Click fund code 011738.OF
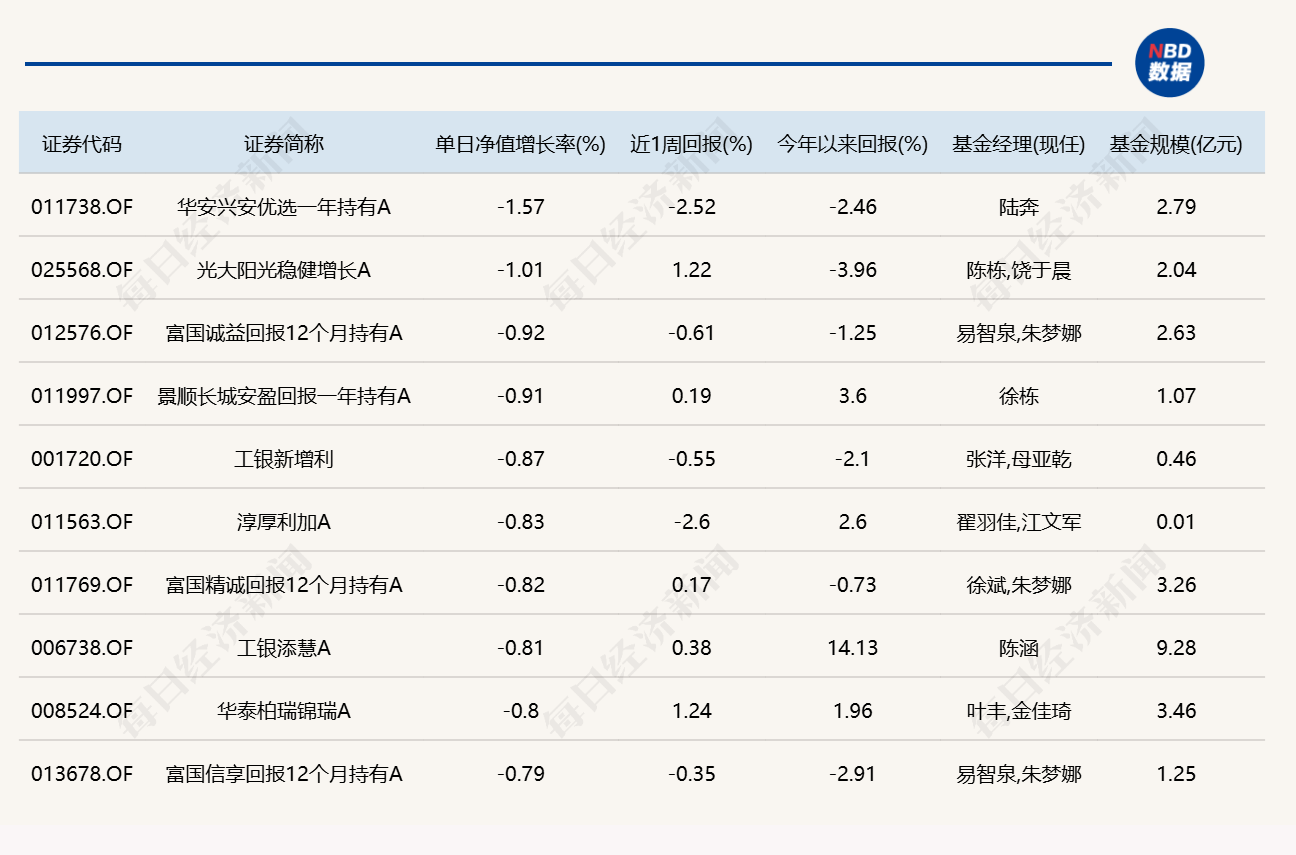Viewport: 1296px width, 855px height. [x=82, y=207]
